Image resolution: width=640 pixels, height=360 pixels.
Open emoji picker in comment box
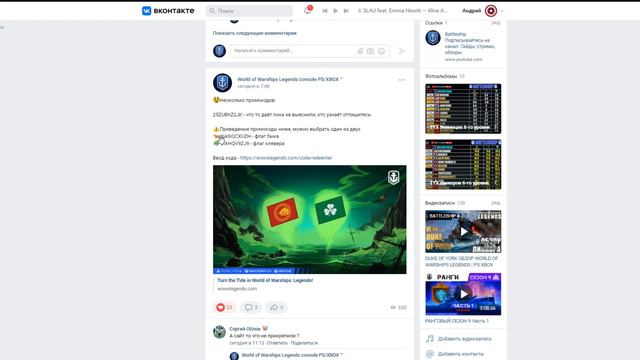point(381,51)
